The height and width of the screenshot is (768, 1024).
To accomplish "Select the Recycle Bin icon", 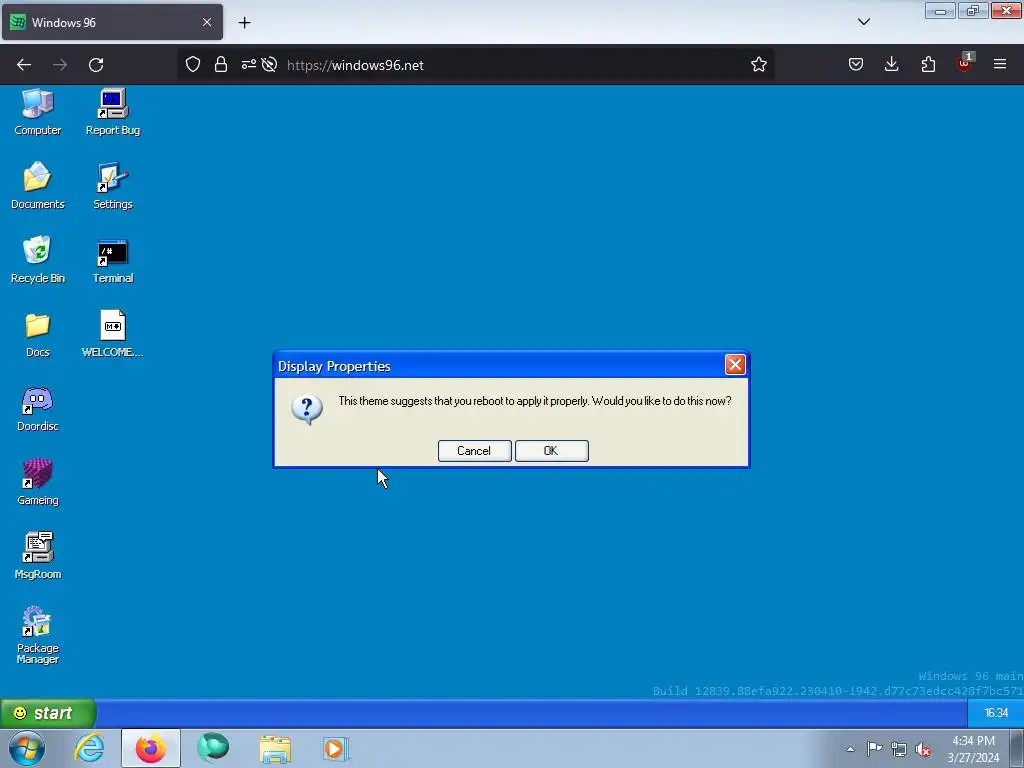I will tap(38, 260).
